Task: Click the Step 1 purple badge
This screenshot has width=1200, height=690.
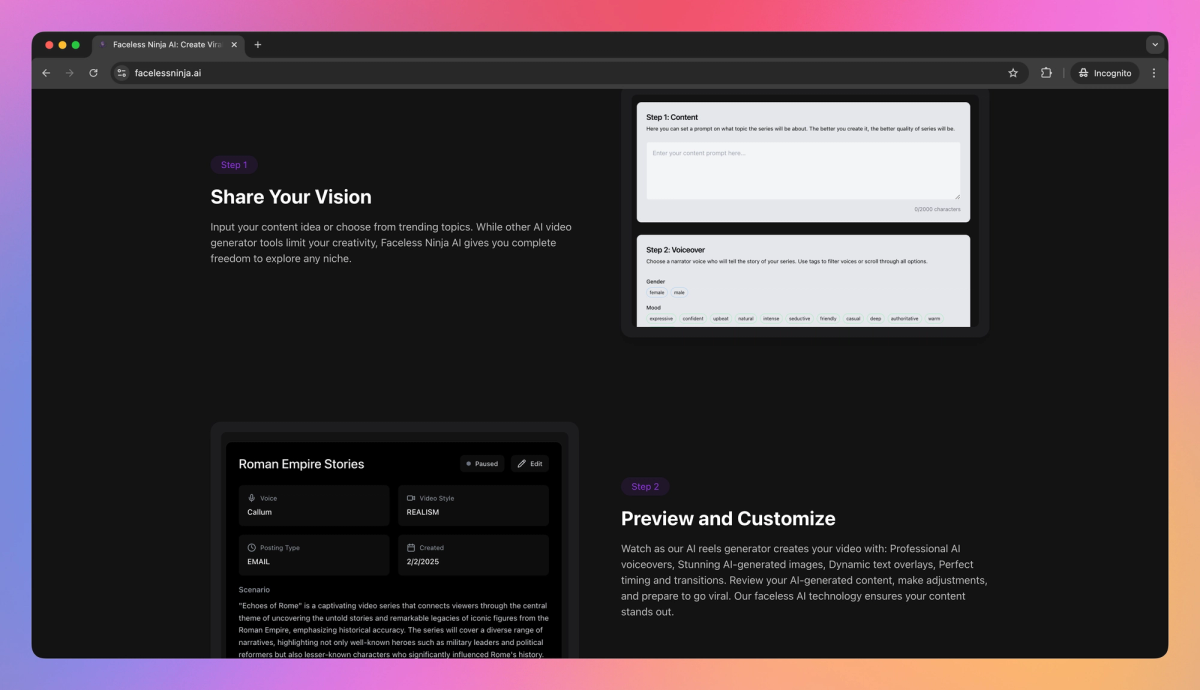Action: tap(234, 165)
